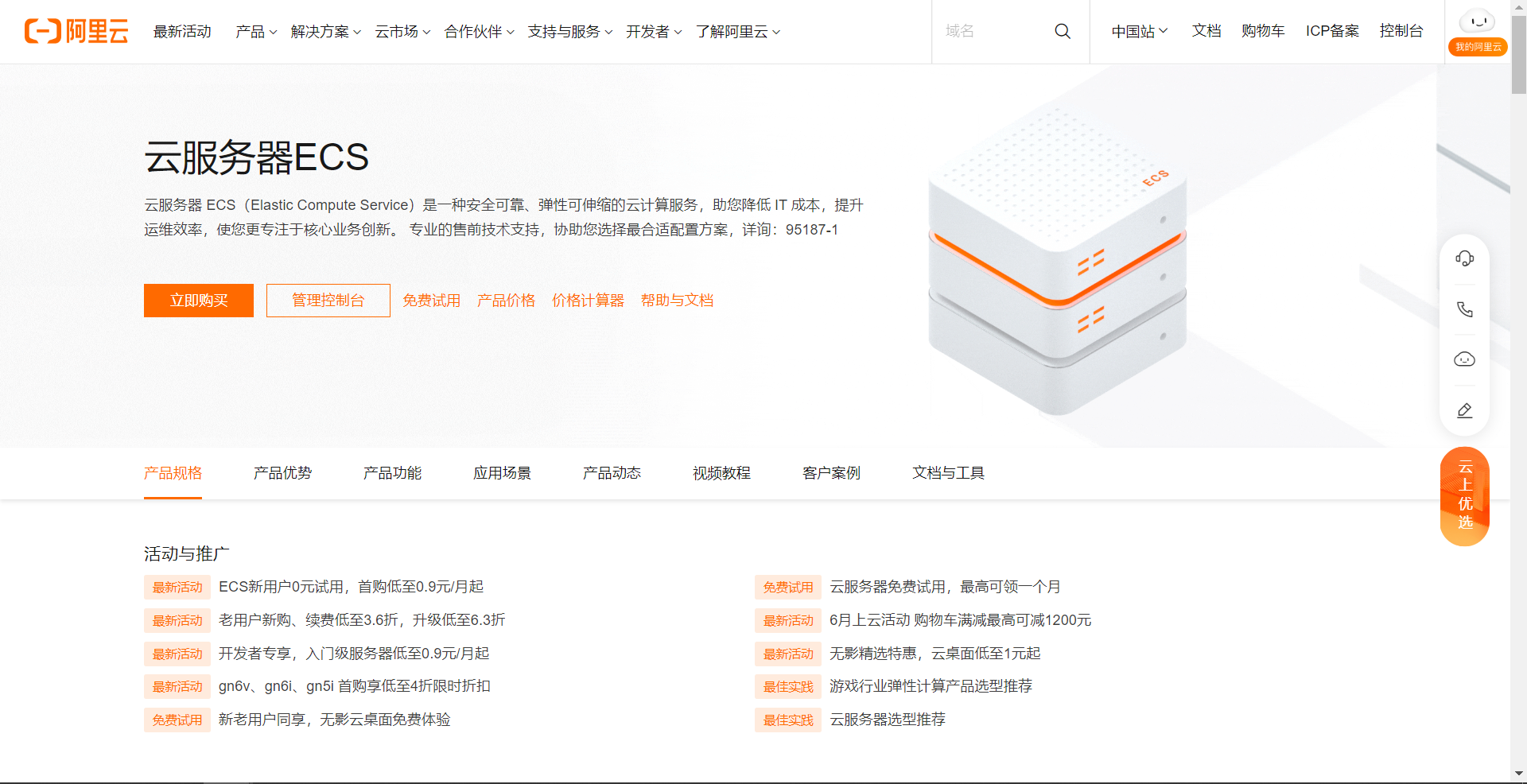Open 游戏行业弹性计算产品选型推荐 link

point(931,686)
